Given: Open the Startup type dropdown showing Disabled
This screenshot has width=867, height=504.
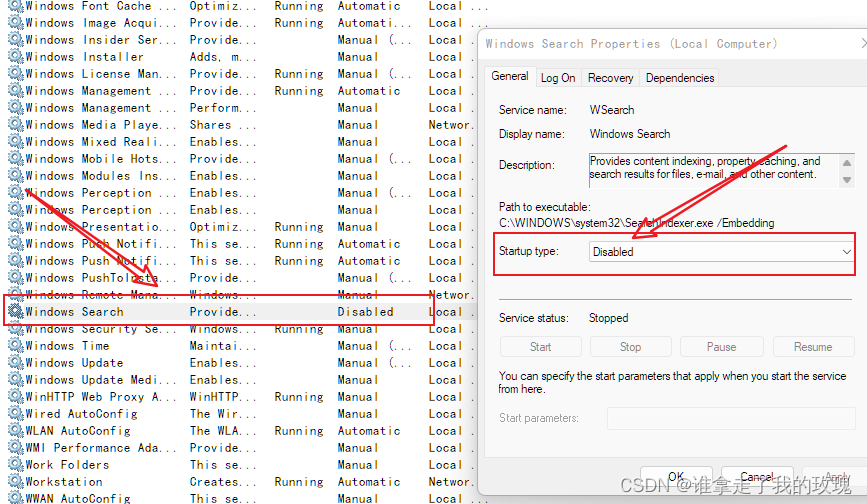Looking at the screenshot, I should coord(722,251).
